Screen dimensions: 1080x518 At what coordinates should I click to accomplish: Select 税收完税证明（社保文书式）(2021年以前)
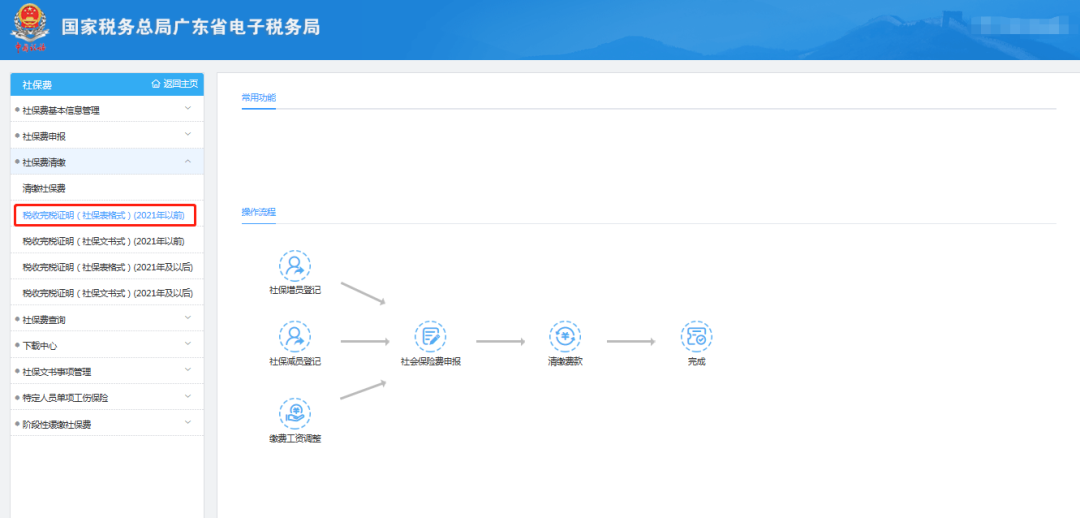click(x=107, y=240)
